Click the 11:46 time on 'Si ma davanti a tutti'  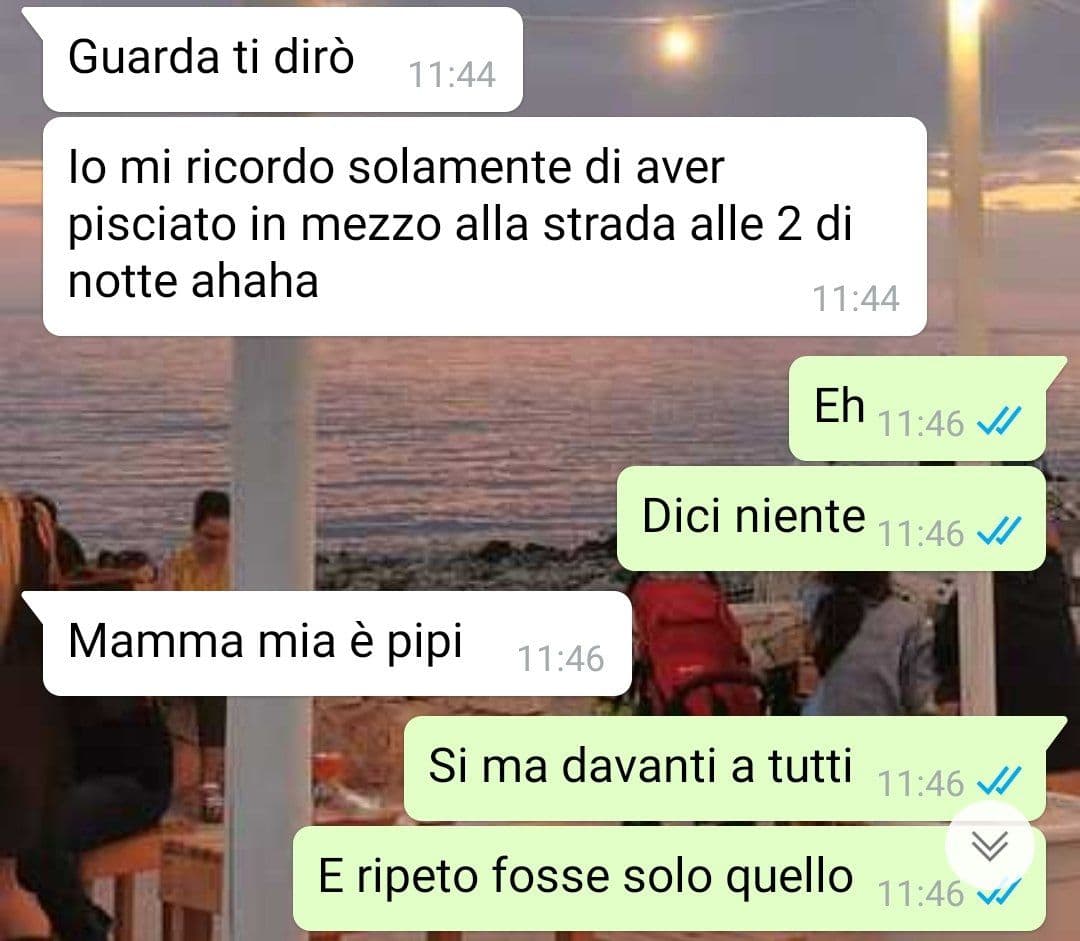(x=921, y=783)
